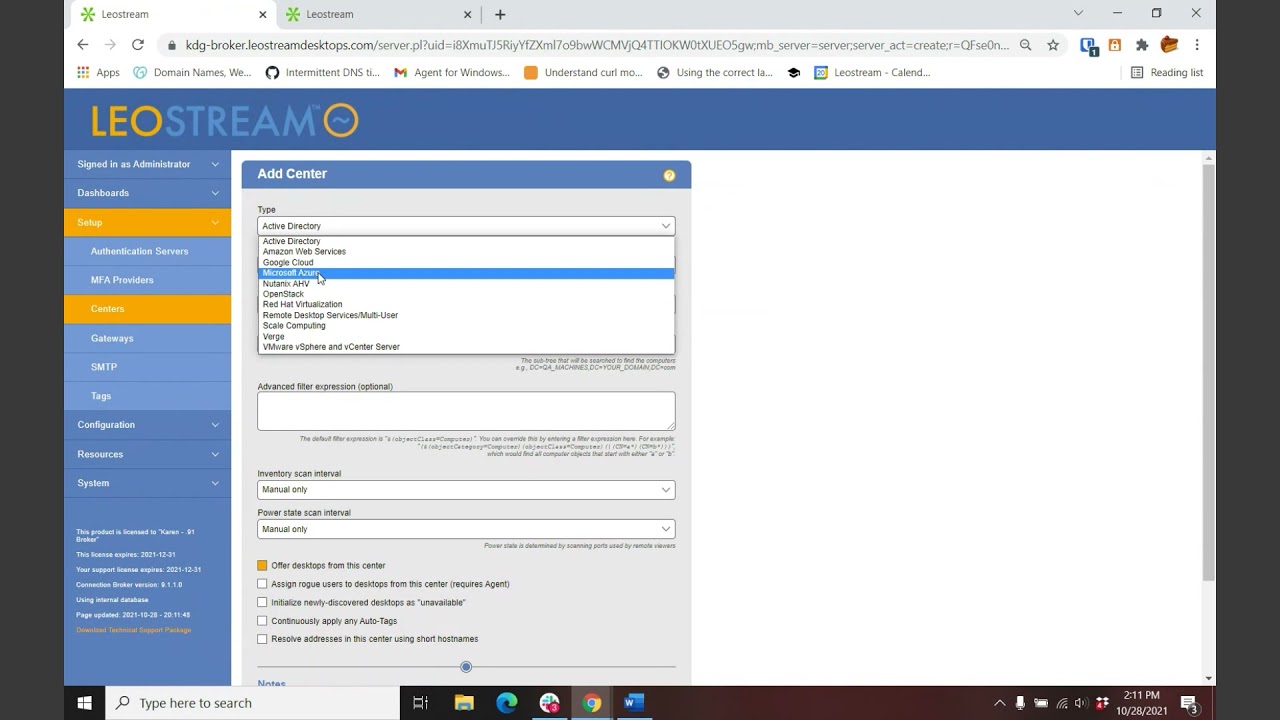Bookmark this page with the star icon

1053,45
